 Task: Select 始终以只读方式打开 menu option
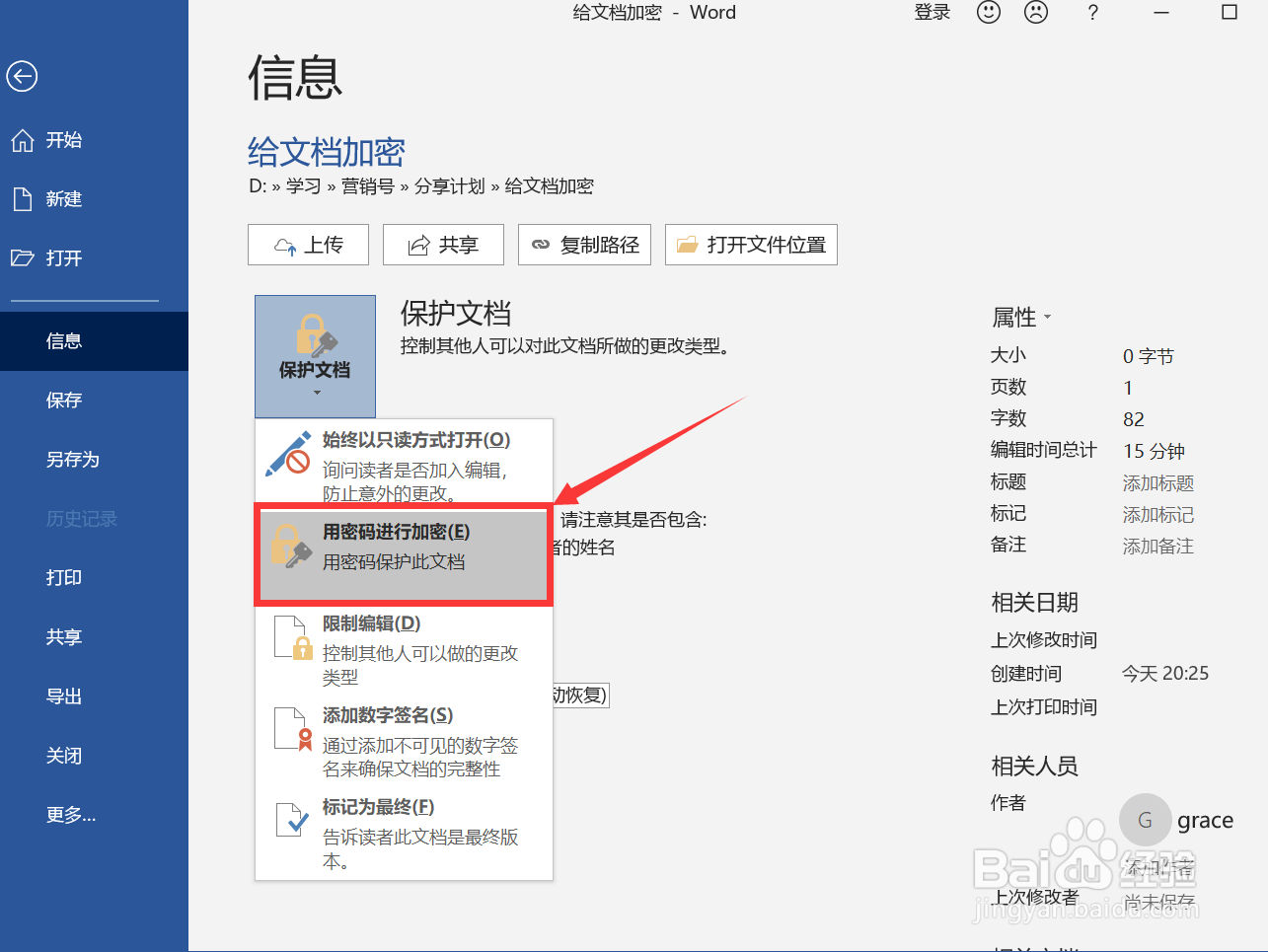click(404, 464)
